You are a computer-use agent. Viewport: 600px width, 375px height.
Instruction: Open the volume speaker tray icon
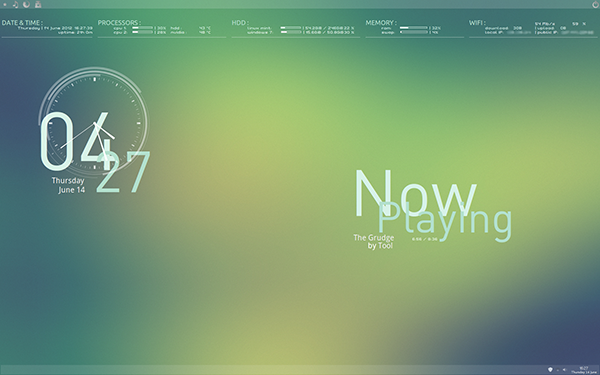(564, 370)
